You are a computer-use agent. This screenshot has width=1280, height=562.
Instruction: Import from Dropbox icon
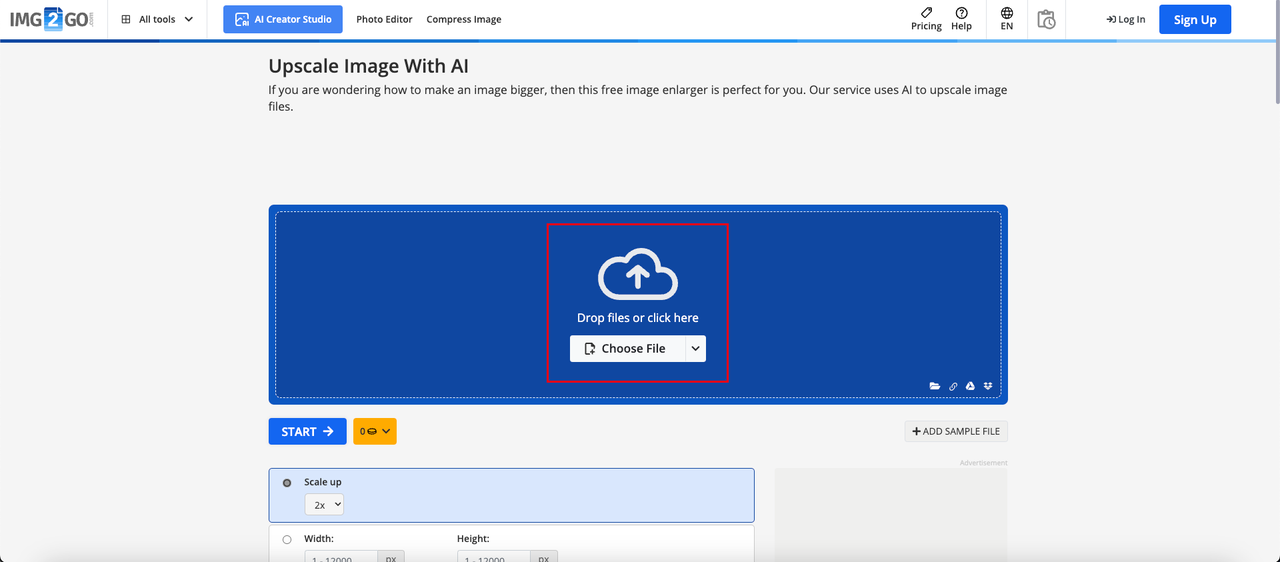point(988,386)
